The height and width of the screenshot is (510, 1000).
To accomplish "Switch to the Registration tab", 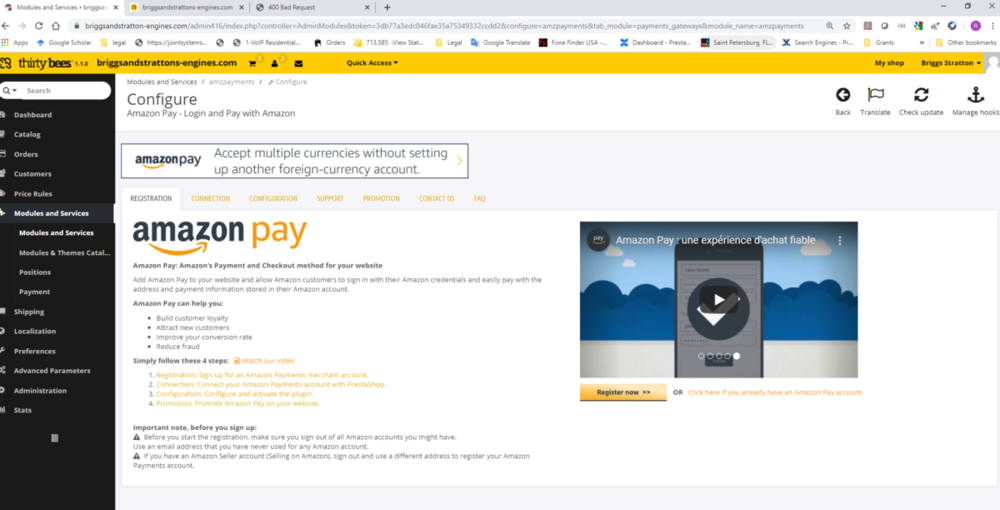I will pos(151,198).
